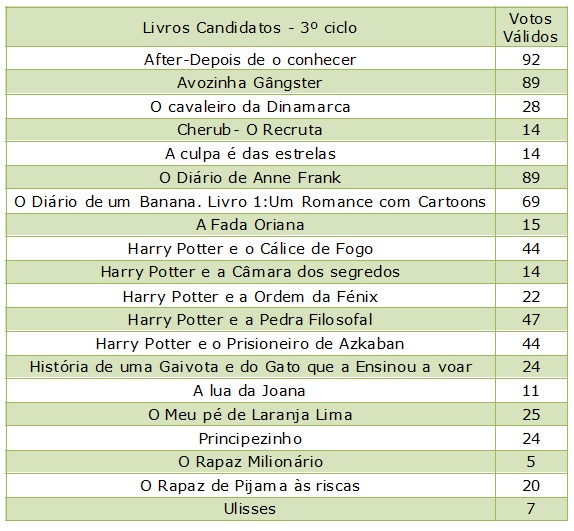Click 'A culpa é das estrelas' cell
The width and height of the screenshot is (574, 531).
(250, 154)
